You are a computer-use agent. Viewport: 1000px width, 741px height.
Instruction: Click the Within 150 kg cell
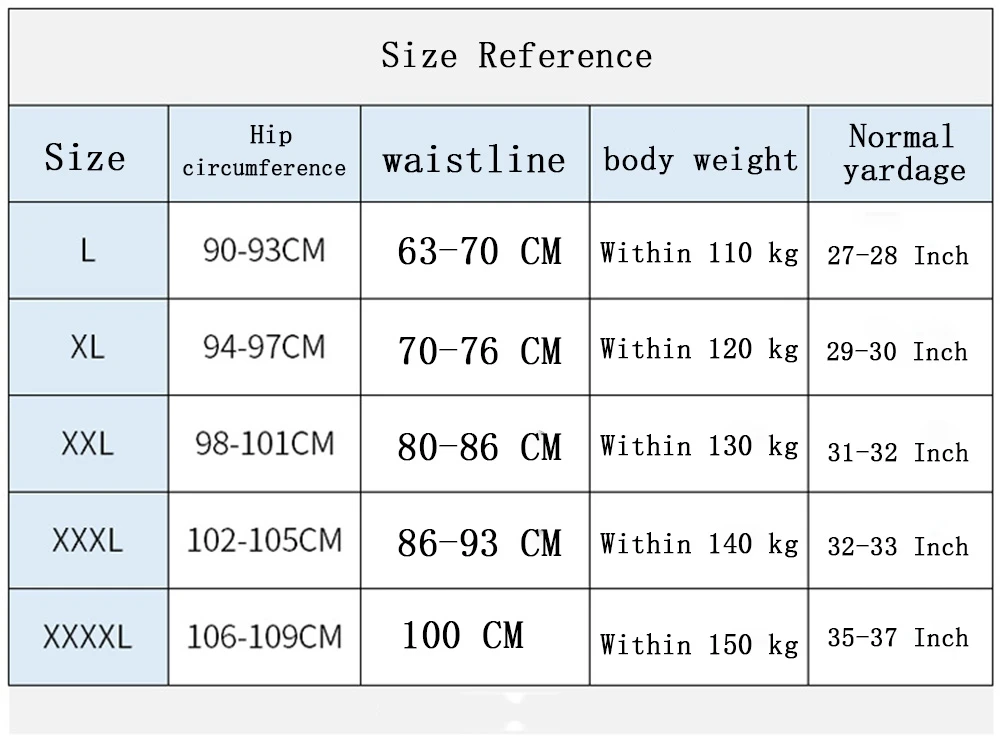[x=699, y=644]
